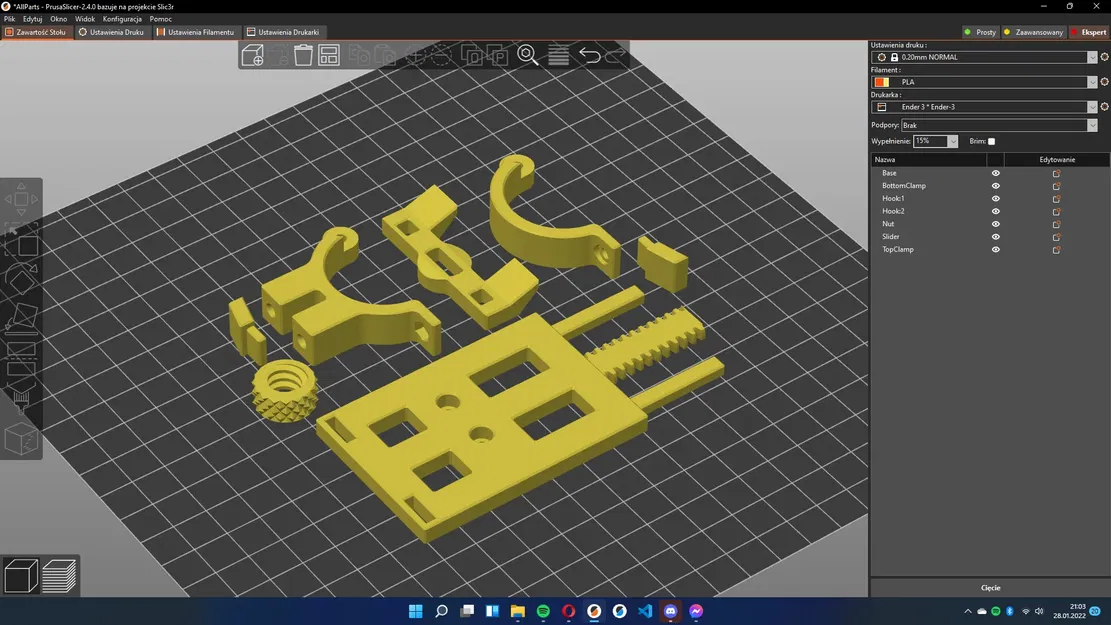This screenshot has width=1111, height=625.
Task: Click the Split to objects icon
Action: pos(471,55)
